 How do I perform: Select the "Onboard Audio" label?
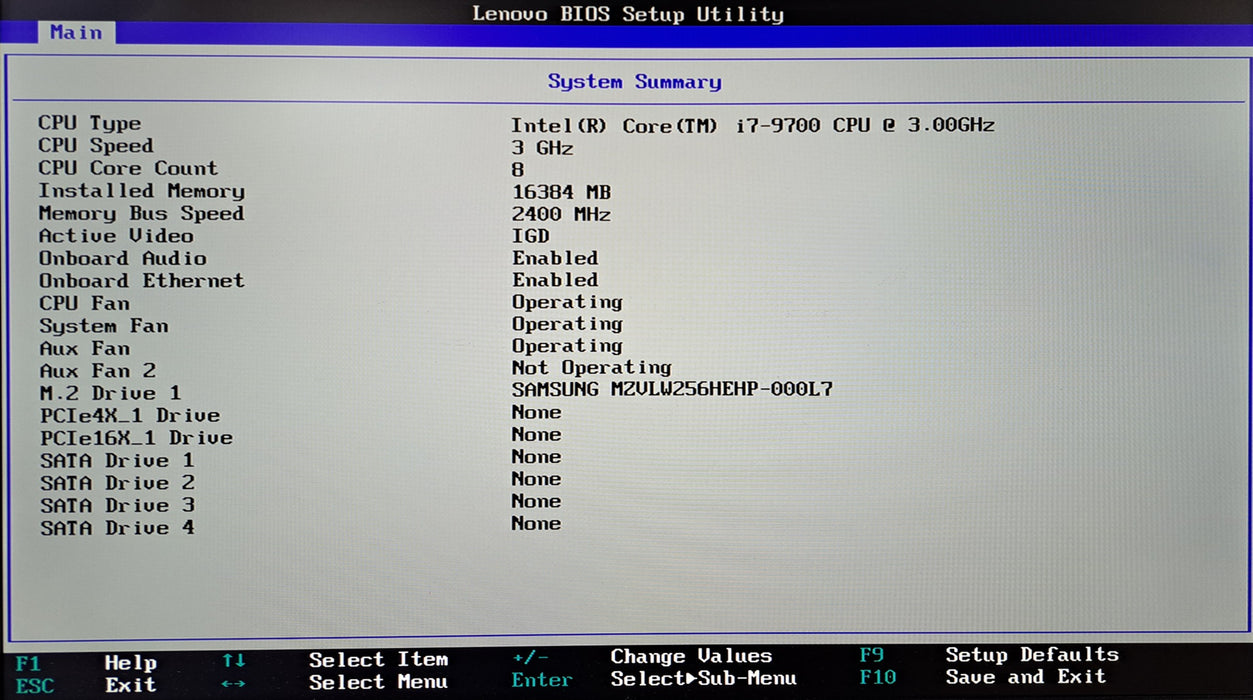point(122,258)
